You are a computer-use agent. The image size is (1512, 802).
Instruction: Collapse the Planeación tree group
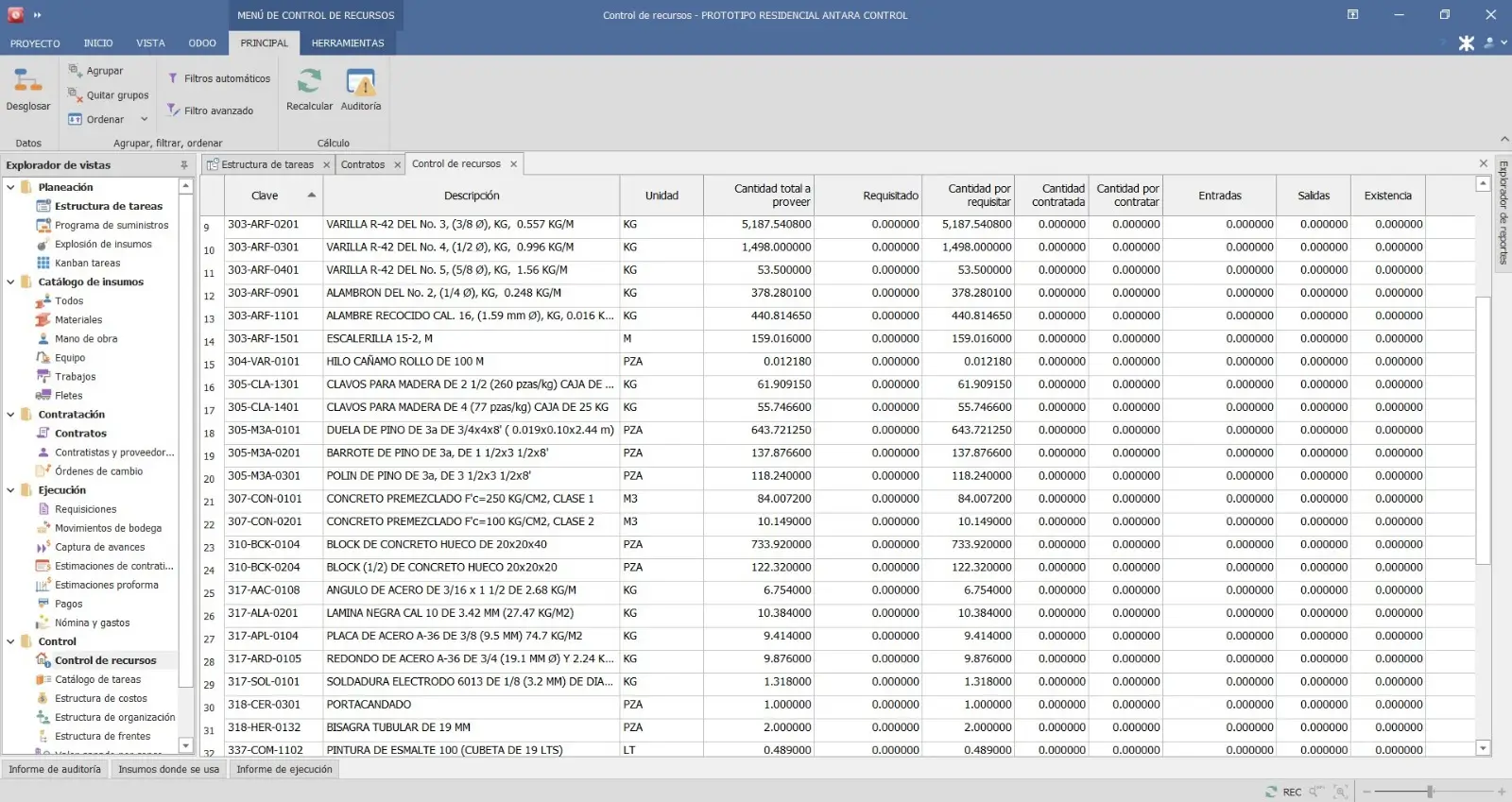pos(10,187)
